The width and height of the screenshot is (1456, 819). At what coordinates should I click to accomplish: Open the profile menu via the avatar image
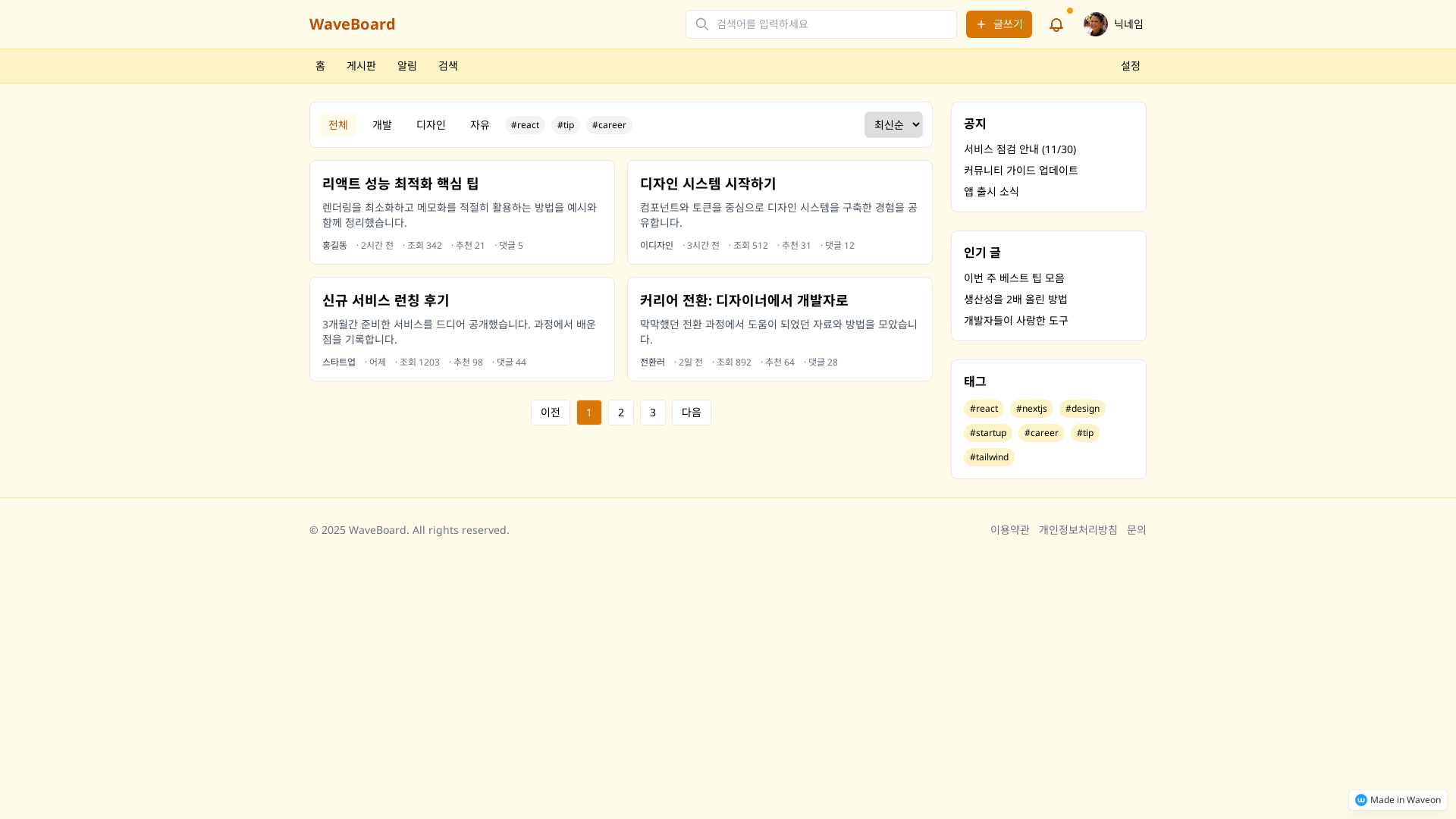click(1095, 24)
